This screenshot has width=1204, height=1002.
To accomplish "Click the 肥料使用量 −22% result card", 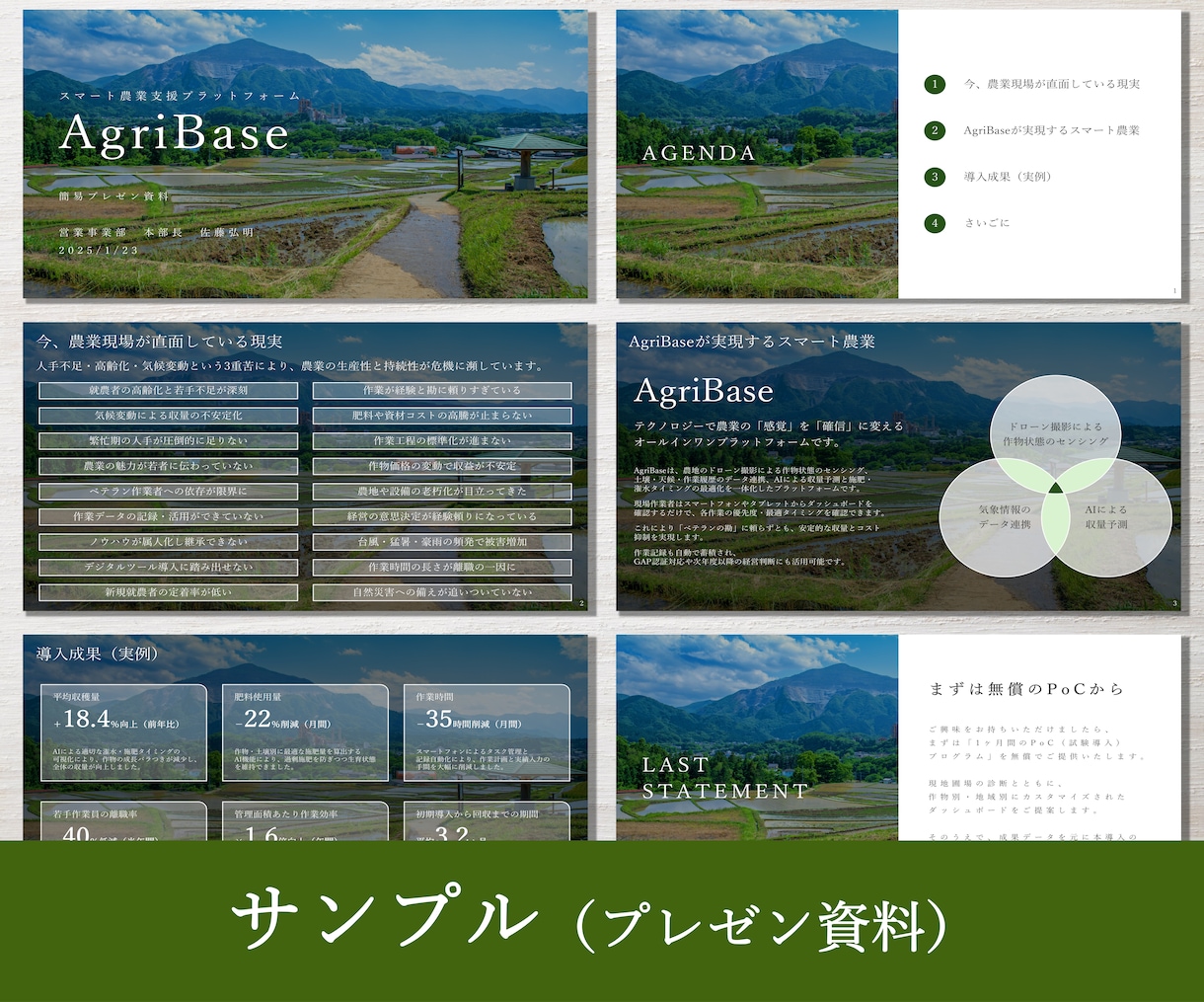I will click(x=305, y=733).
